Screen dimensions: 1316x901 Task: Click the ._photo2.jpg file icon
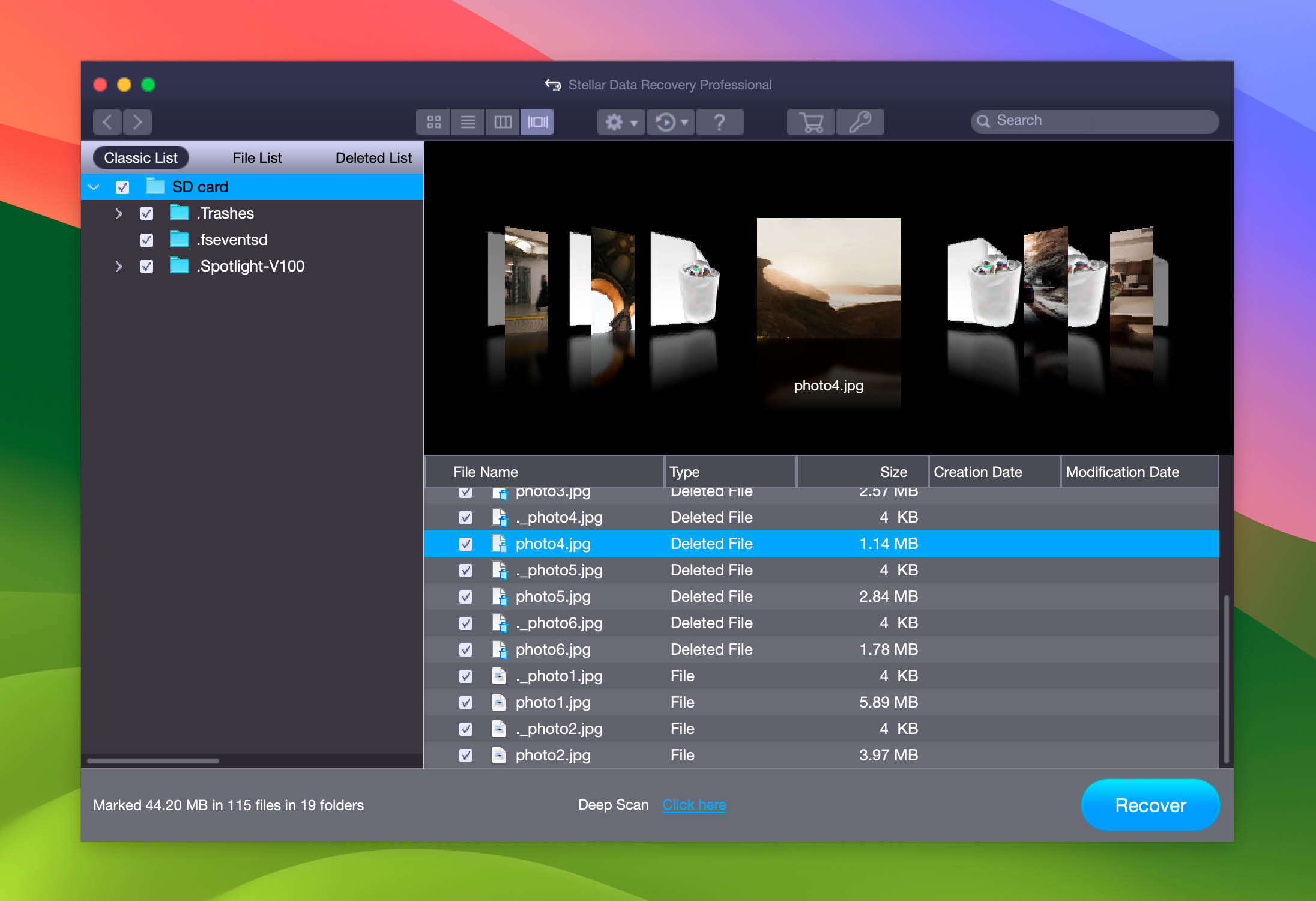coord(499,729)
